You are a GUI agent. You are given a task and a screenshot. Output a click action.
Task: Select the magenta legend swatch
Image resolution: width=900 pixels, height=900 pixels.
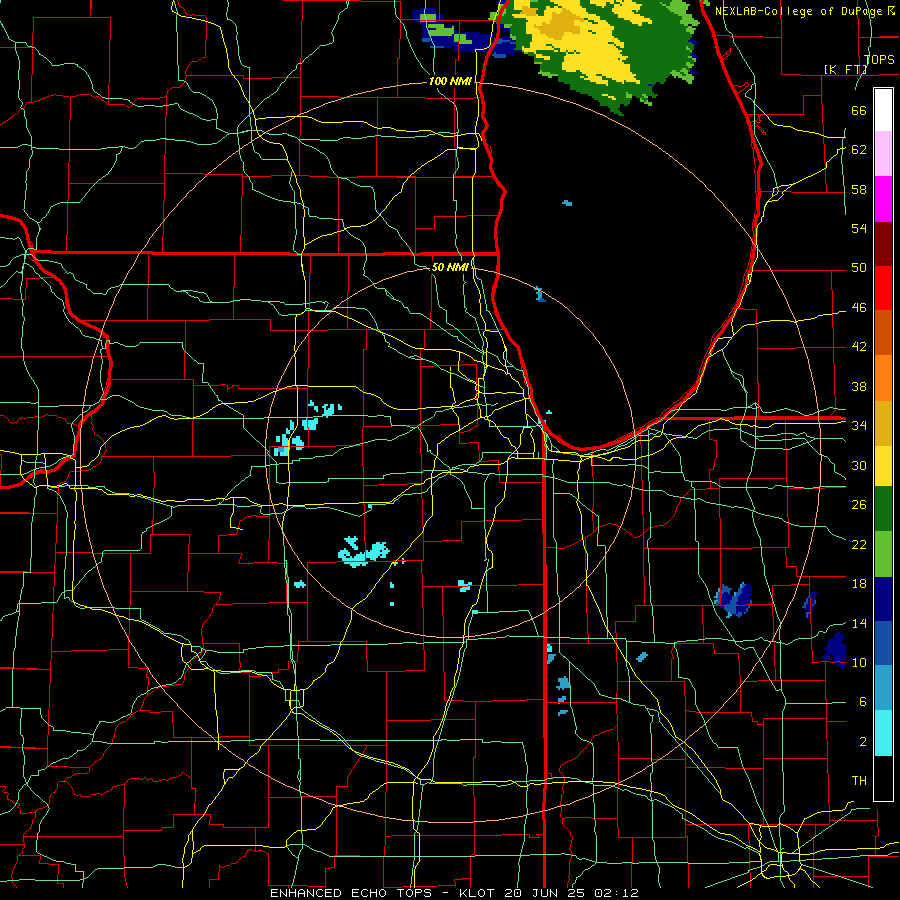883,199
